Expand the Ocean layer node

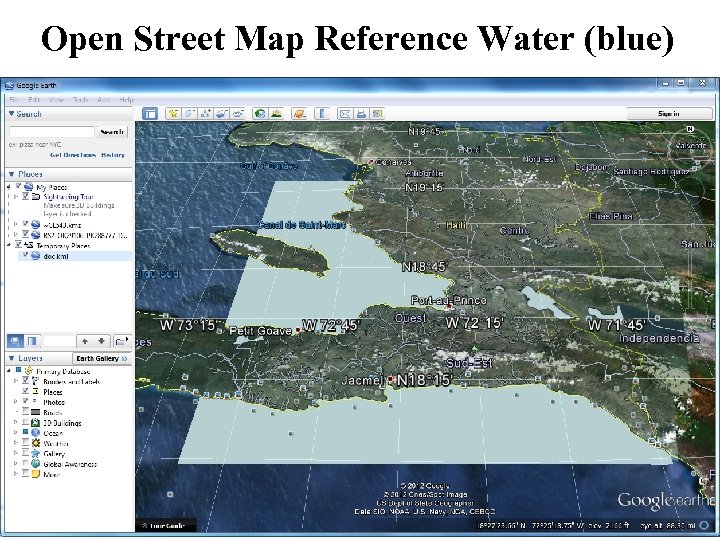[16, 433]
